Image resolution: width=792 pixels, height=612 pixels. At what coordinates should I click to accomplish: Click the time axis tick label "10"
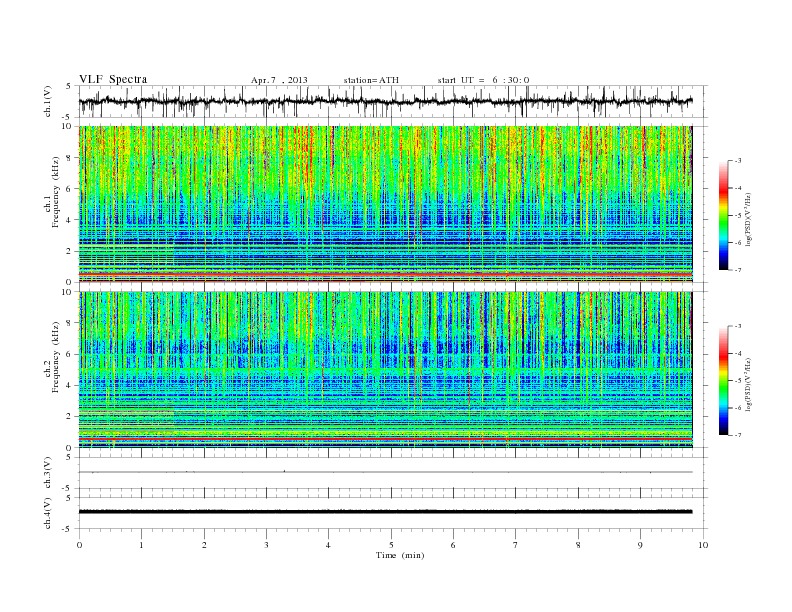coord(703,545)
